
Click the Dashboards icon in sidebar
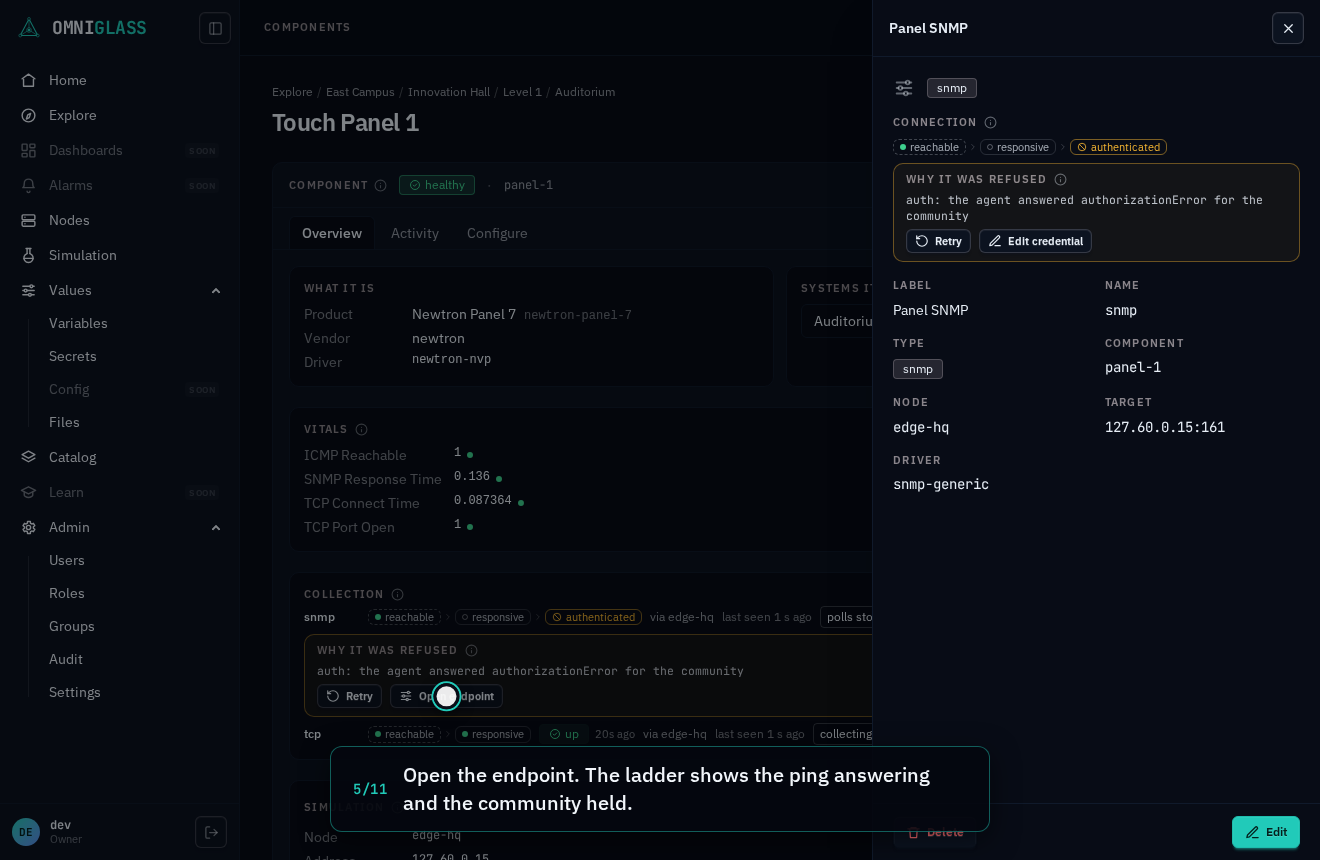tap(29, 150)
